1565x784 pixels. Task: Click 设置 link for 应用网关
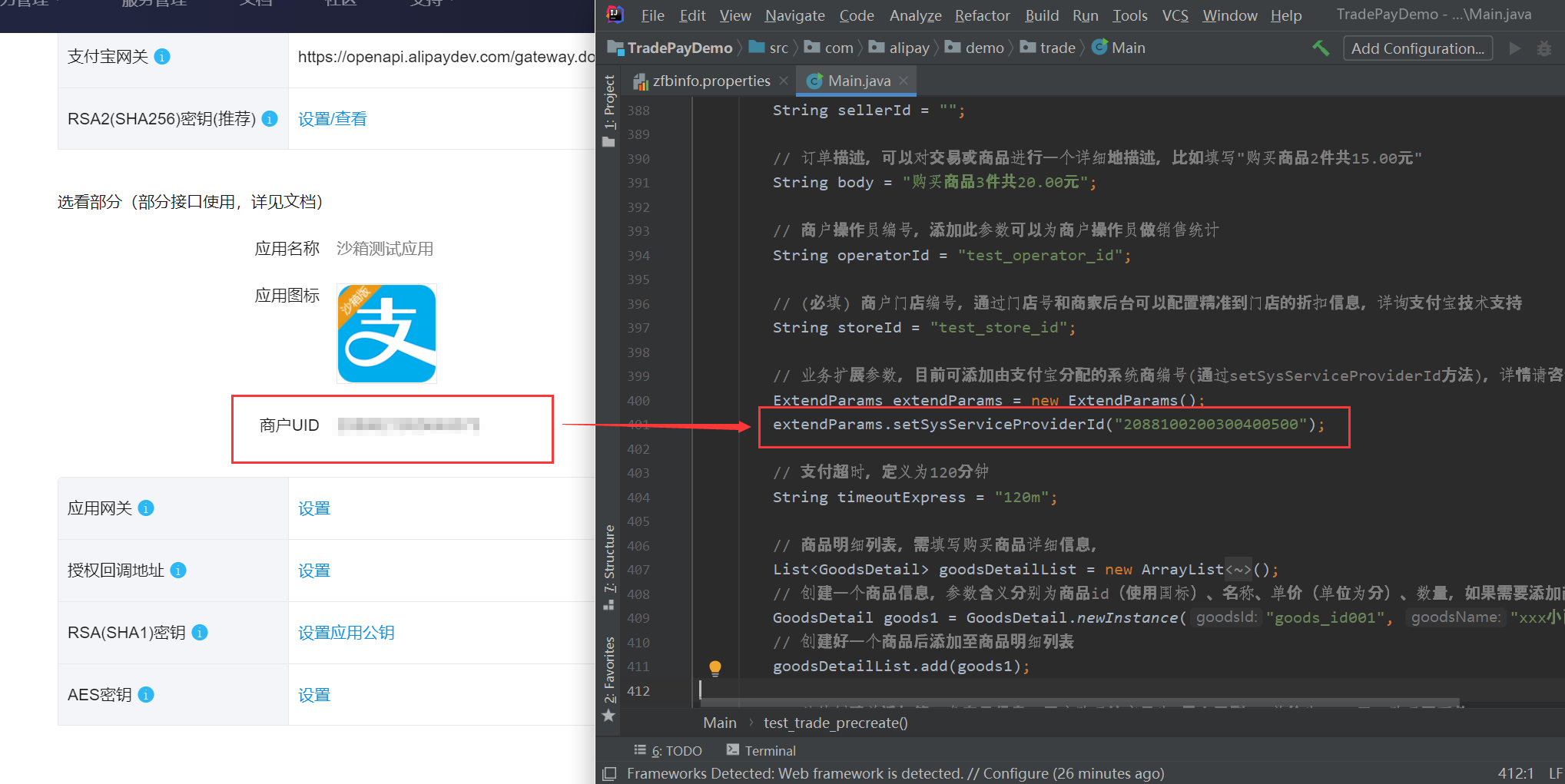coord(314,508)
